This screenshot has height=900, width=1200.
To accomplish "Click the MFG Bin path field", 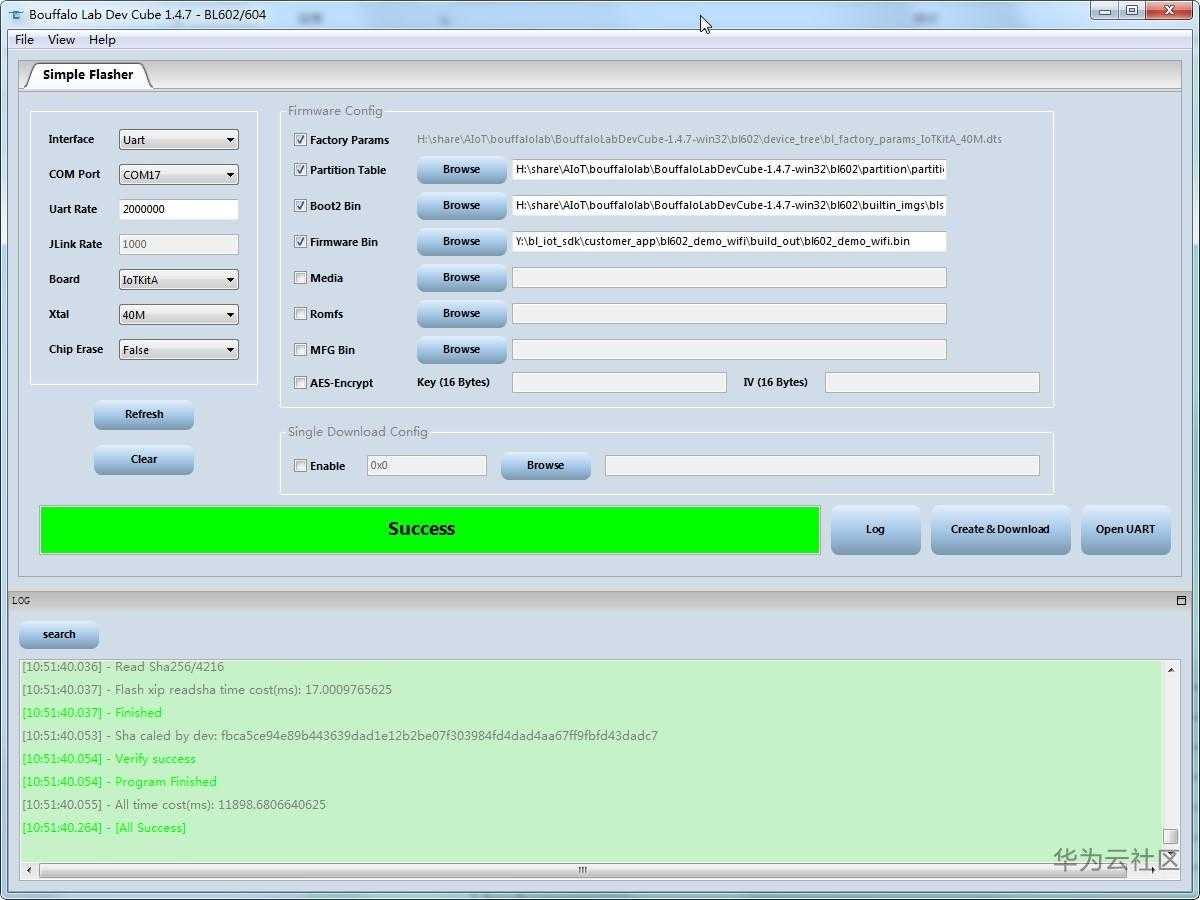I will pyautogui.click(x=729, y=350).
